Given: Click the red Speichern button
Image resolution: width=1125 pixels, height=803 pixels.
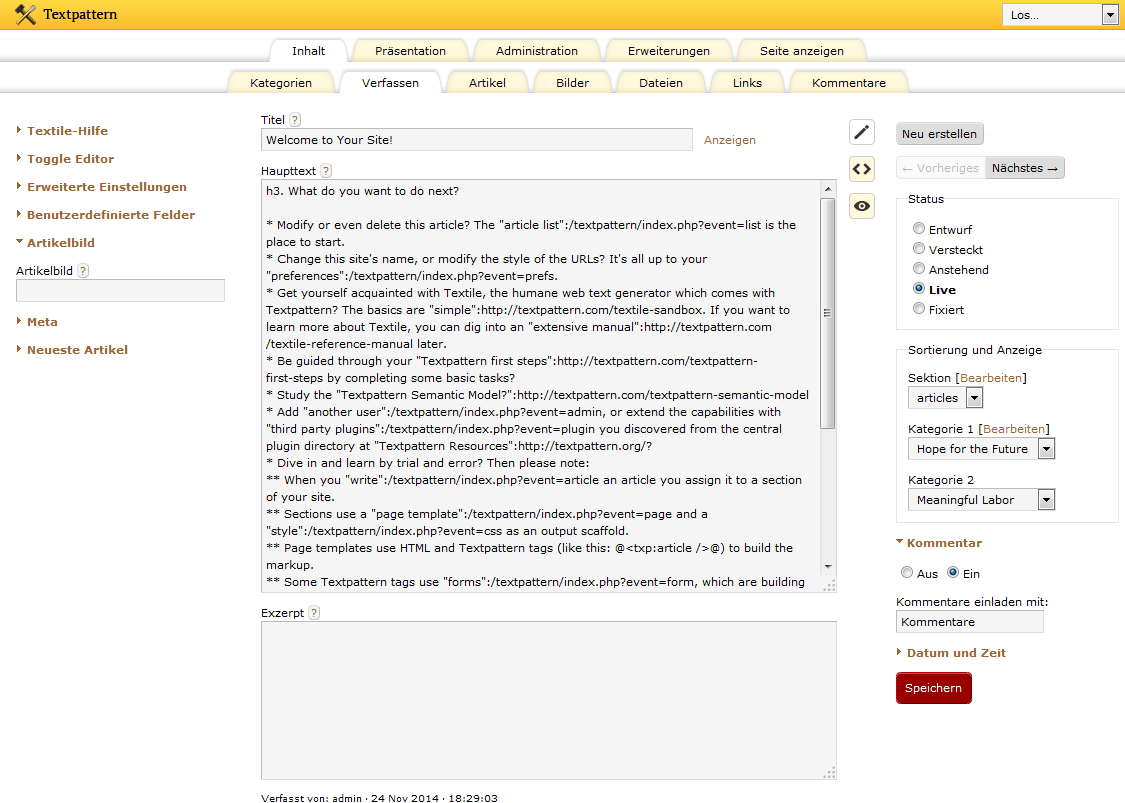Looking at the screenshot, I should click(x=933, y=688).
